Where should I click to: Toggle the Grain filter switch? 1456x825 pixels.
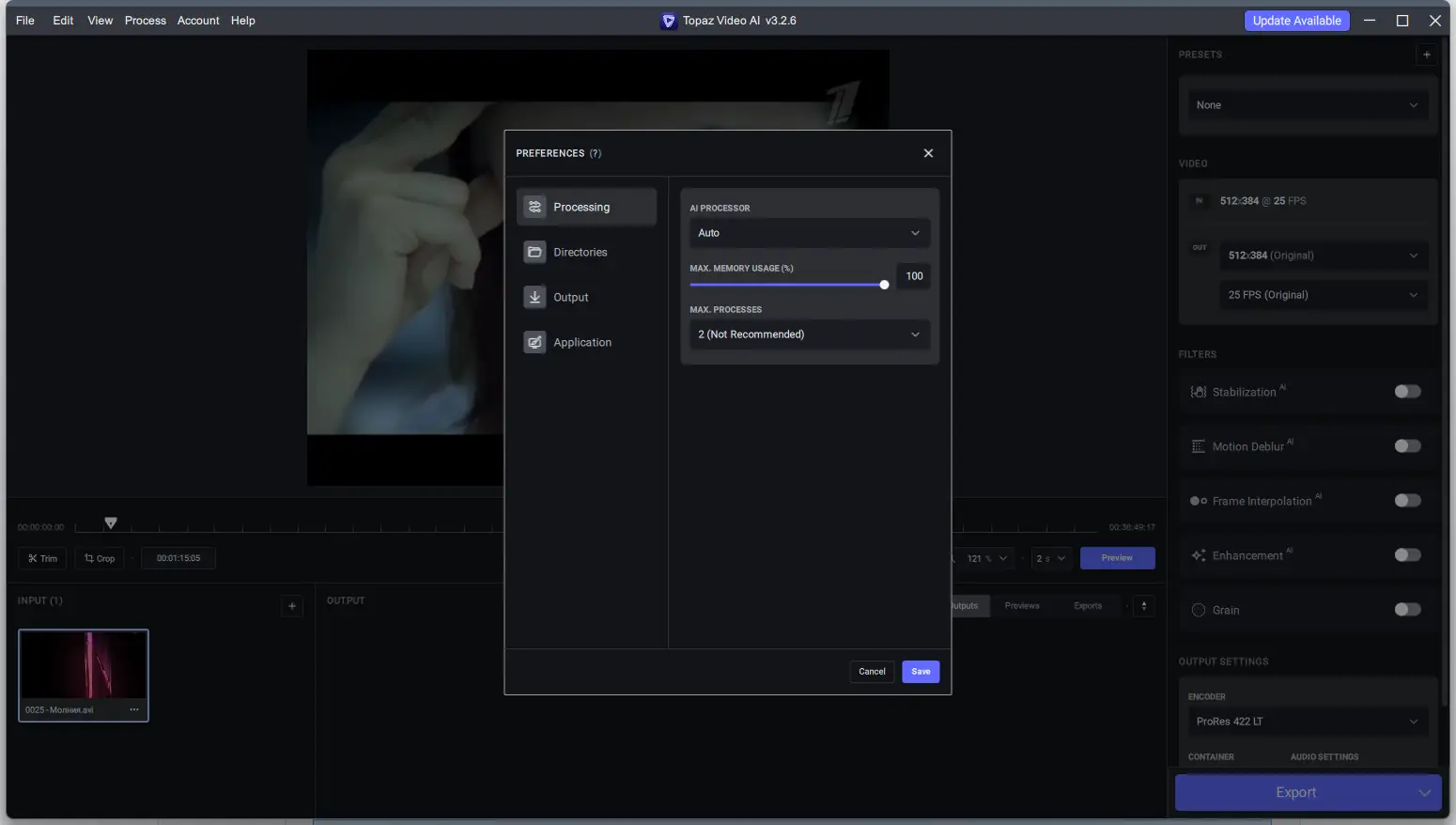click(1407, 610)
